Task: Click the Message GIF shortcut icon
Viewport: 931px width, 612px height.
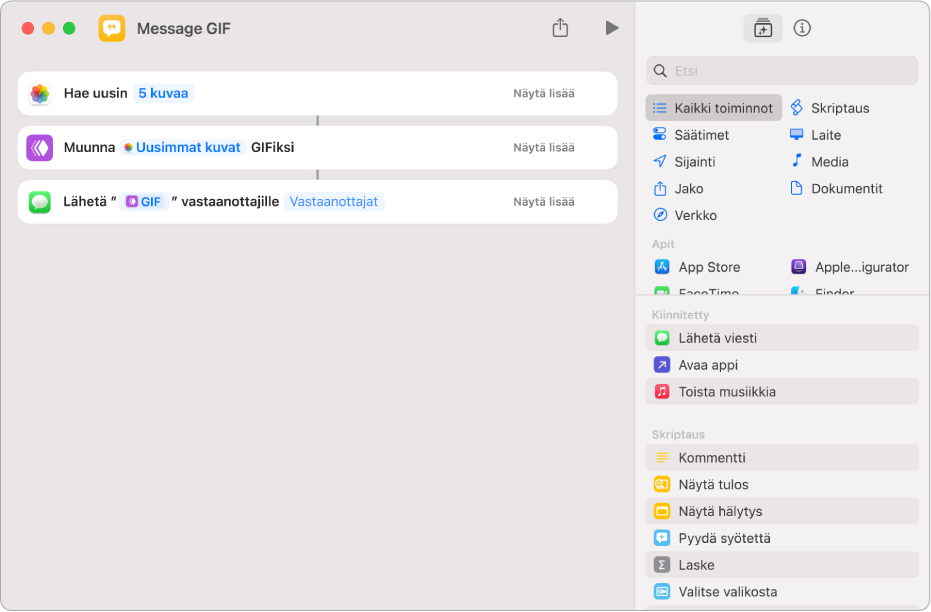Action: (x=112, y=28)
